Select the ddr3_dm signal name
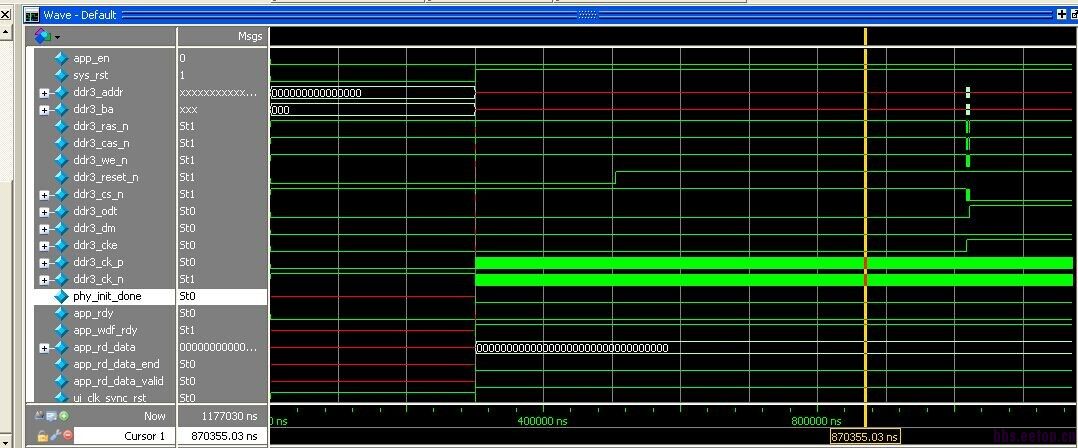Image resolution: width=1078 pixels, height=448 pixels. pos(96,229)
